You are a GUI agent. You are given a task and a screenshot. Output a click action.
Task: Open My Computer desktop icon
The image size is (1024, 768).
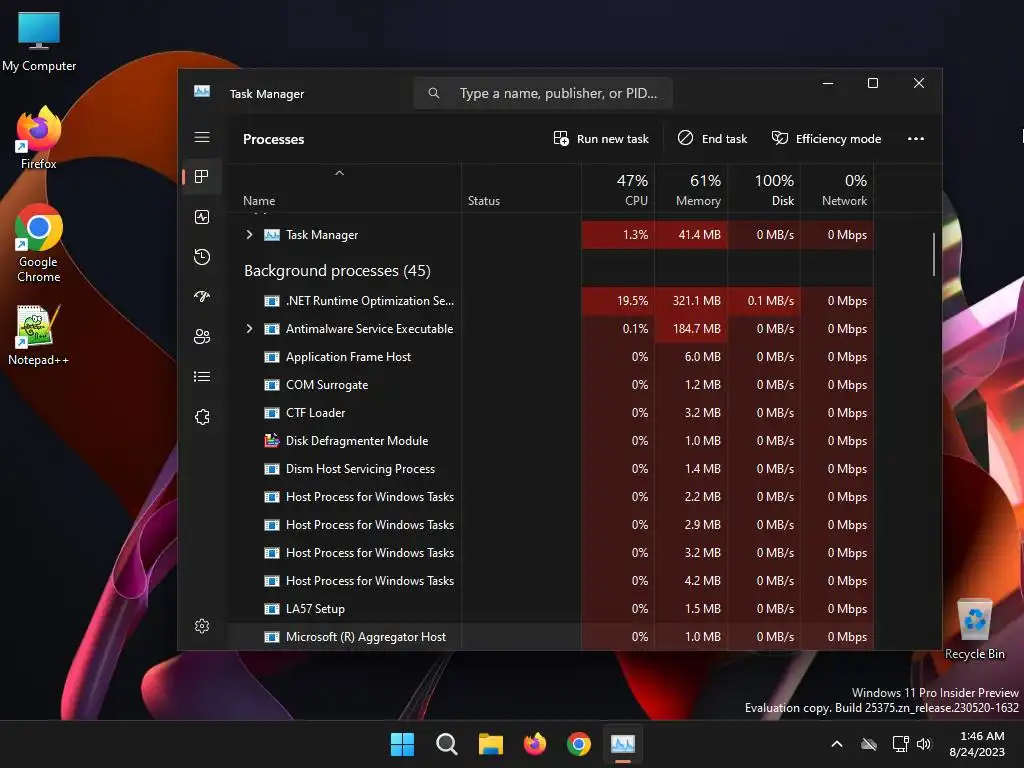[x=39, y=42]
